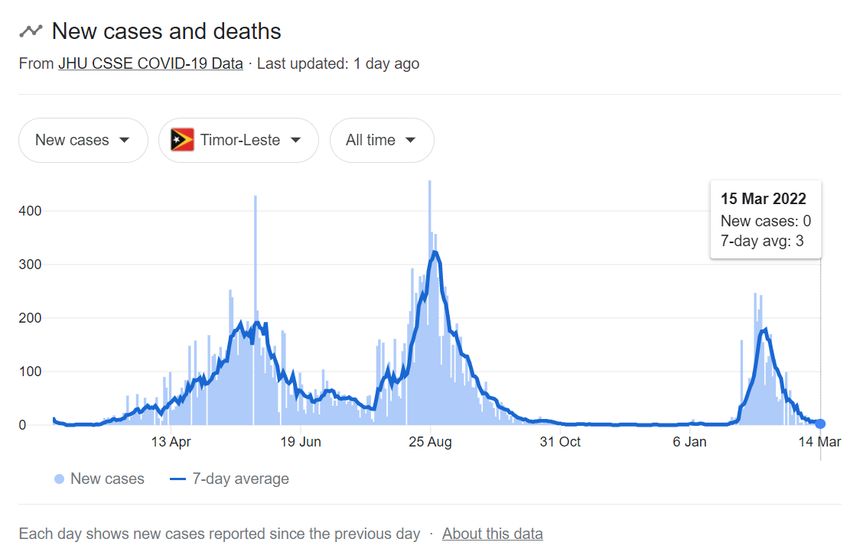Click the arrow next to All time
The height and width of the screenshot is (552, 850).
(410, 140)
